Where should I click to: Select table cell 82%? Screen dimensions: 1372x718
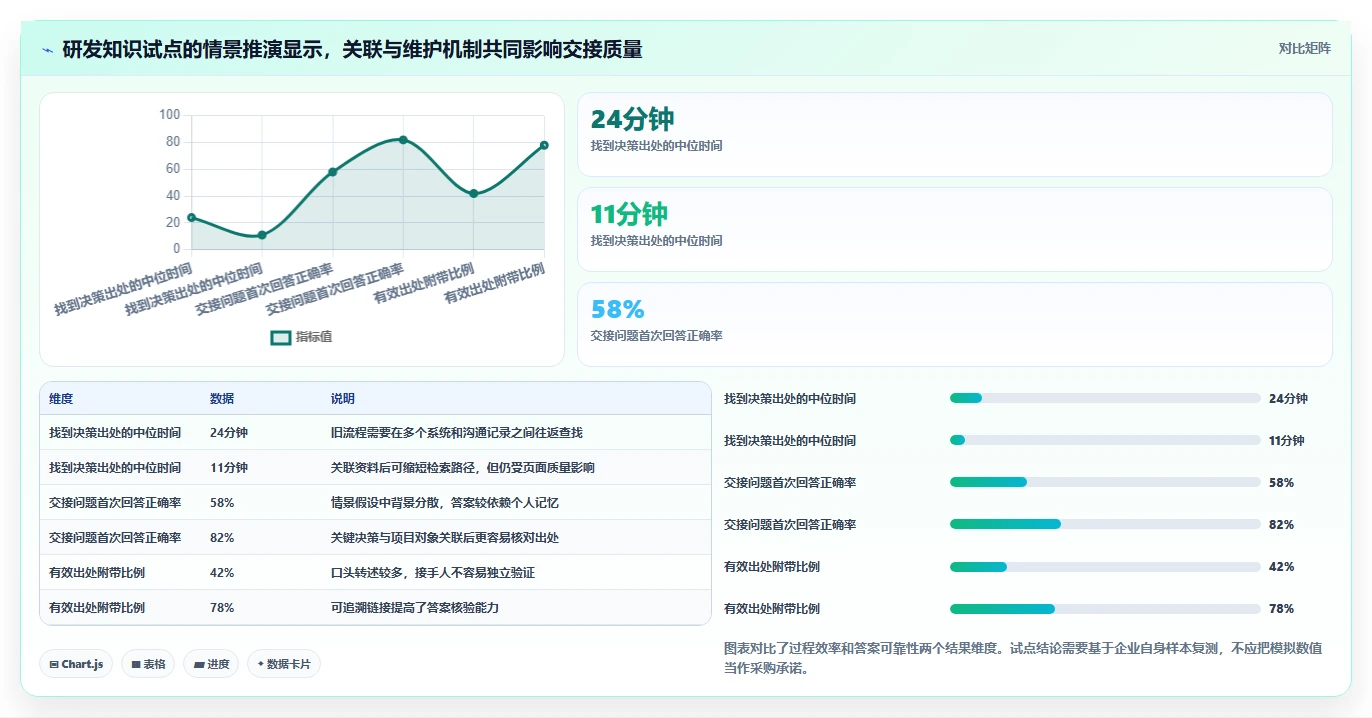click(x=222, y=538)
